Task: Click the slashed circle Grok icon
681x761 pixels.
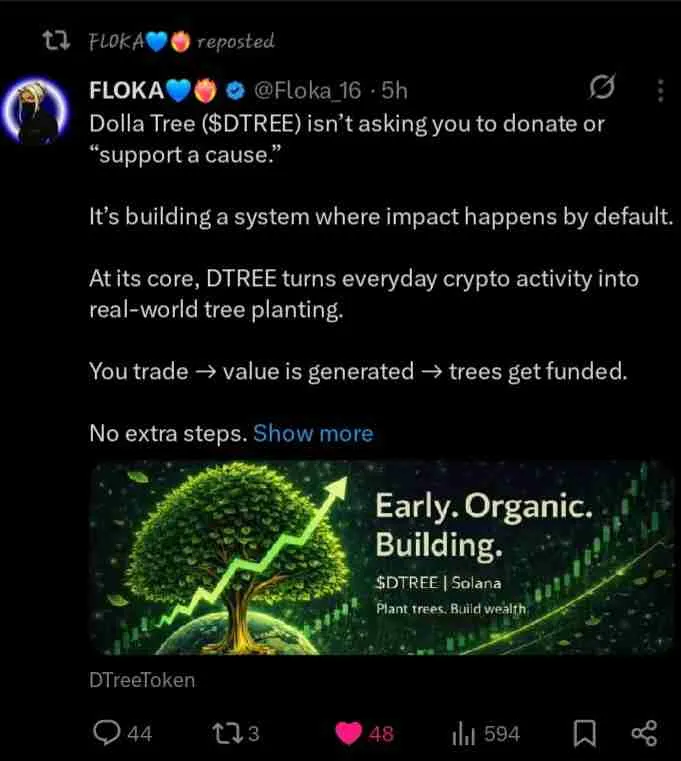Action: pos(602,91)
